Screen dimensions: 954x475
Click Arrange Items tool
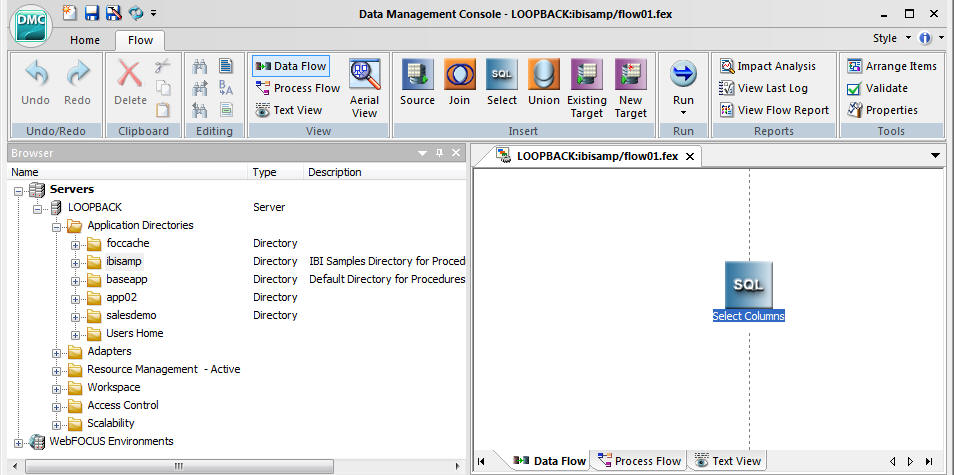click(892, 66)
